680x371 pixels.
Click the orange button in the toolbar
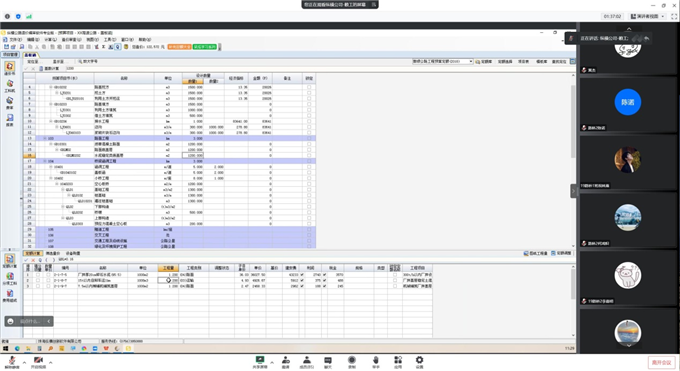[180, 46]
